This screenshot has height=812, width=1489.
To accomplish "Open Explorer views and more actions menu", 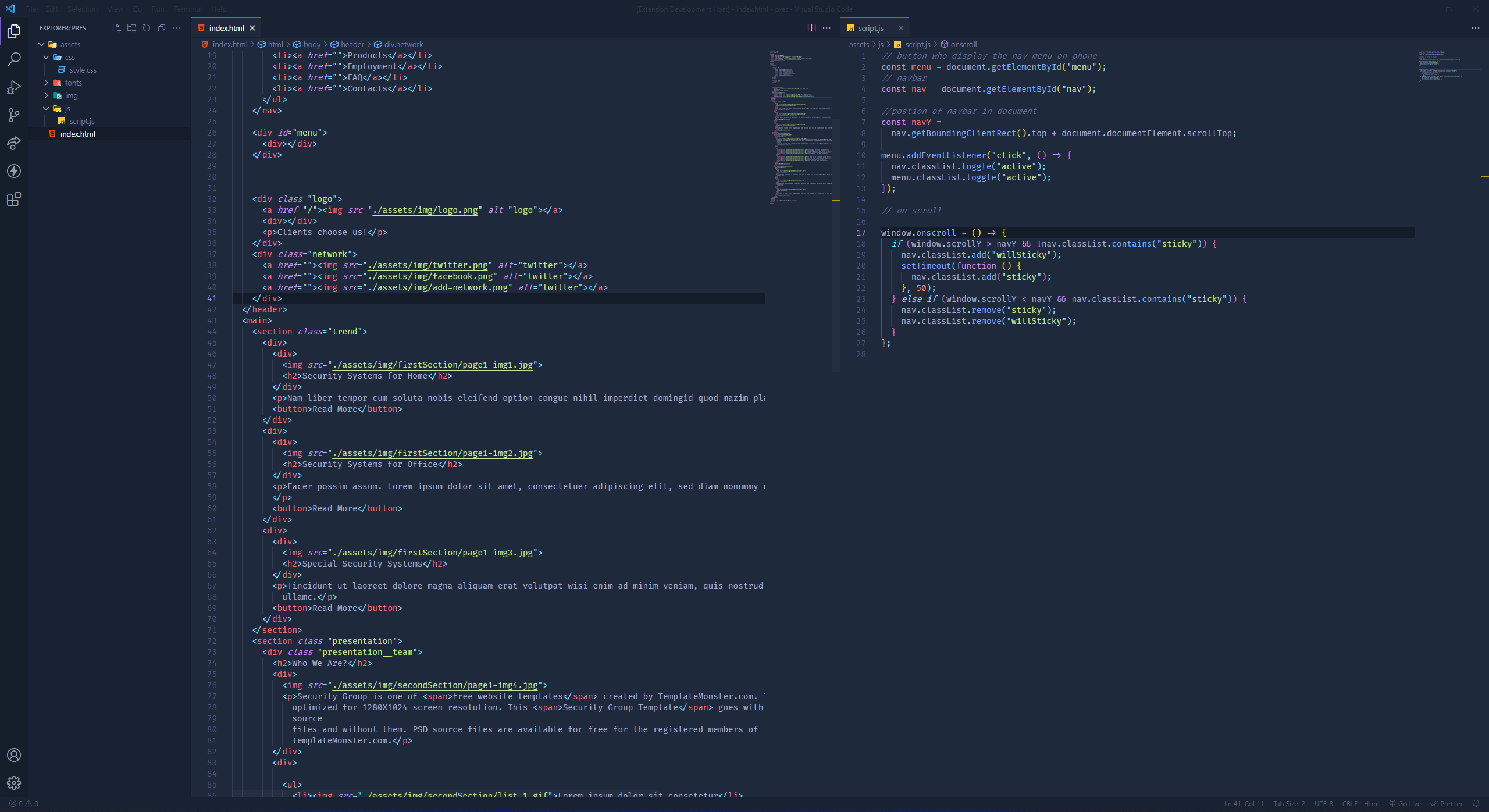I will tap(177, 28).
